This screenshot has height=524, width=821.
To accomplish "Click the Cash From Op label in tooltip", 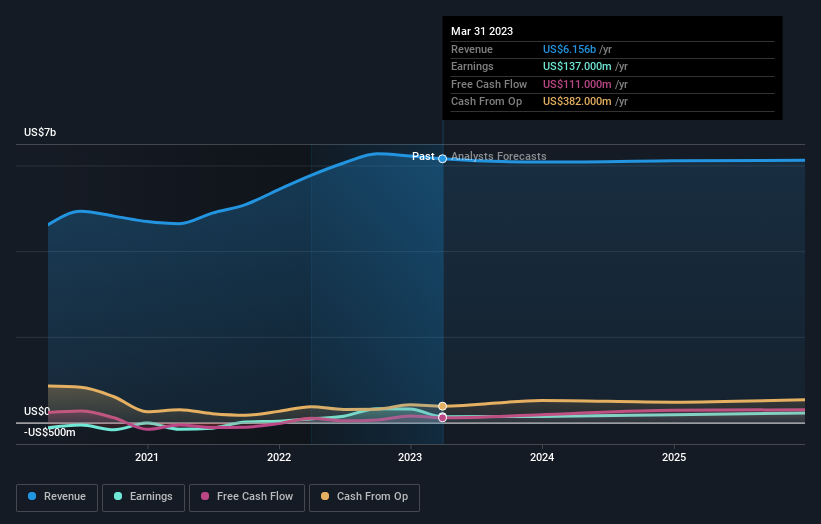I will coord(486,102).
